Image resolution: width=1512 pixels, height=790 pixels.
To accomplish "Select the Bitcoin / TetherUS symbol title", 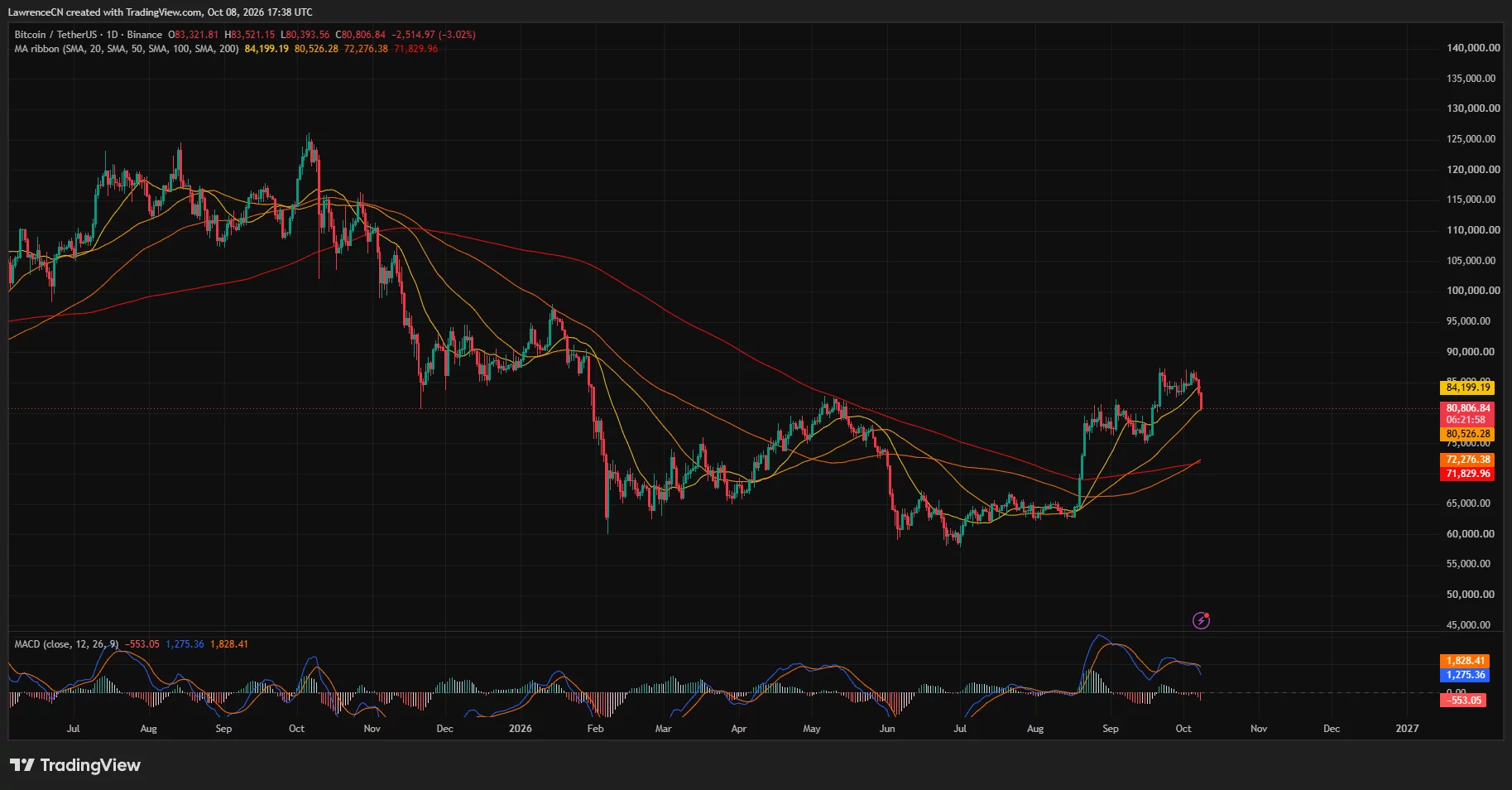I will pyautogui.click(x=55, y=35).
